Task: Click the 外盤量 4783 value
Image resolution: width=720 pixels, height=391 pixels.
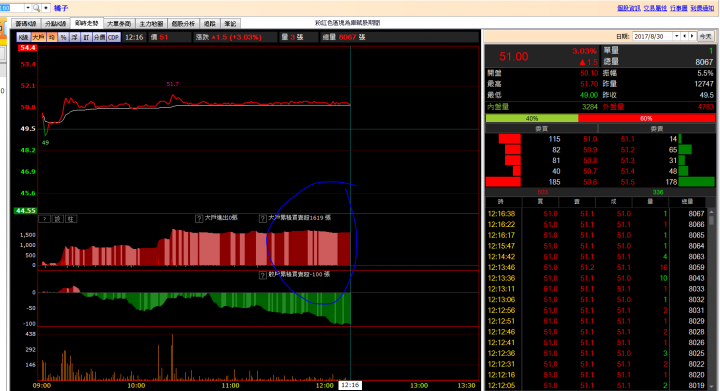Action: (x=706, y=107)
